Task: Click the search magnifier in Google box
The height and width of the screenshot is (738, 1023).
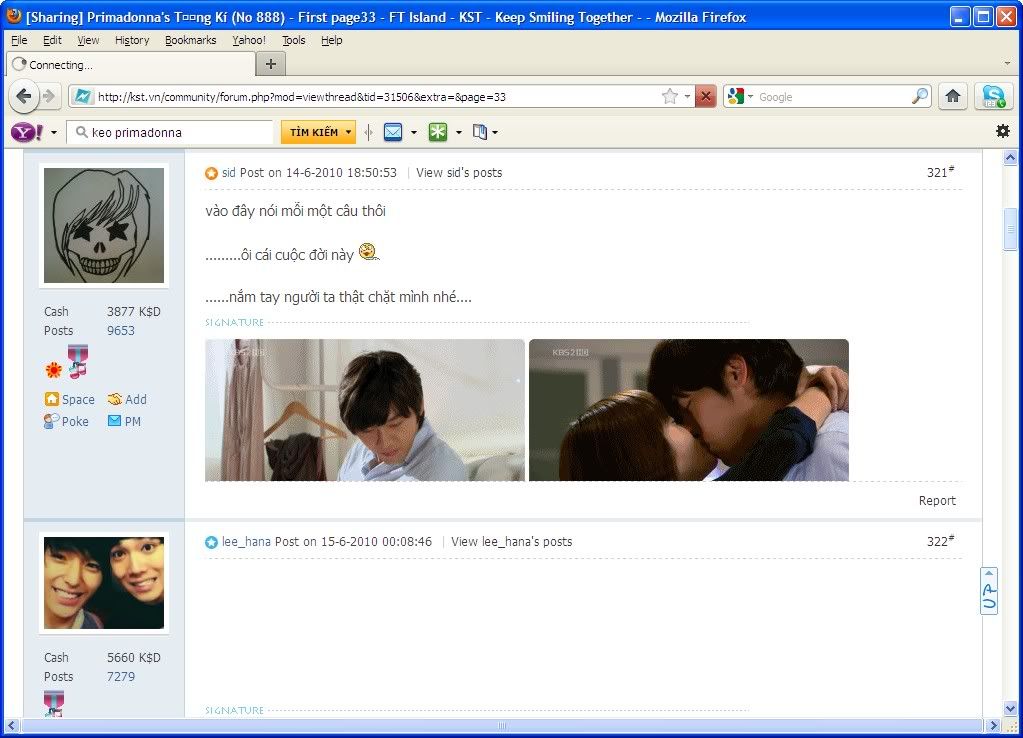Action: coord(919,97)
